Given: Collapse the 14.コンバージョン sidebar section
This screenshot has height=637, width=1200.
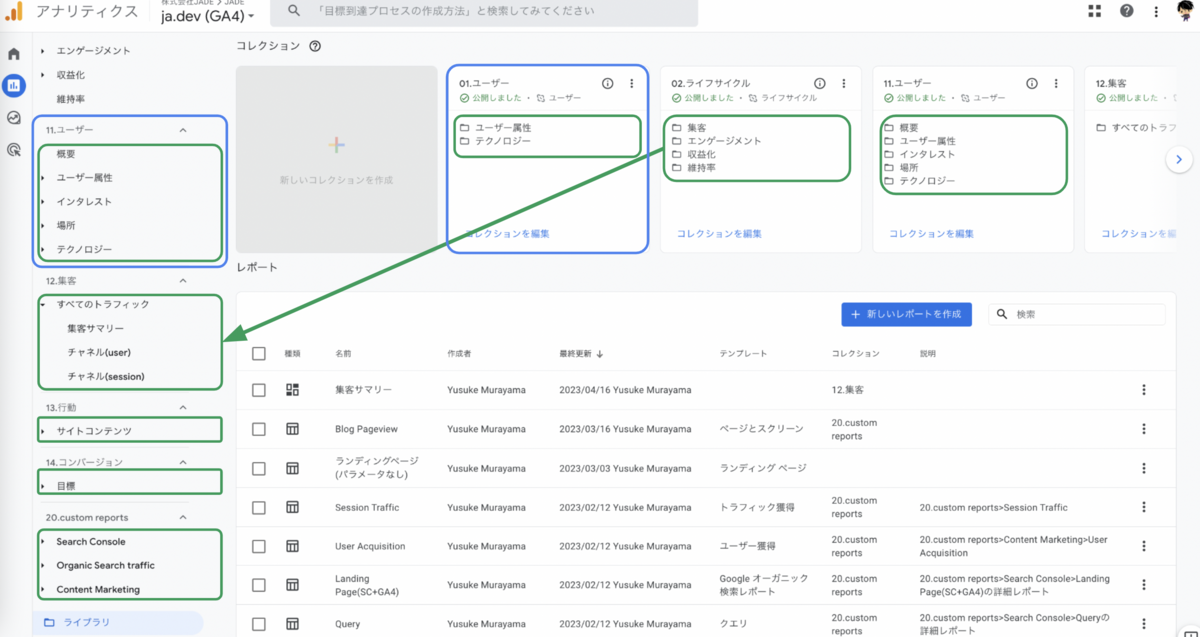Looking at the screenshot, I should coord(183,462).
